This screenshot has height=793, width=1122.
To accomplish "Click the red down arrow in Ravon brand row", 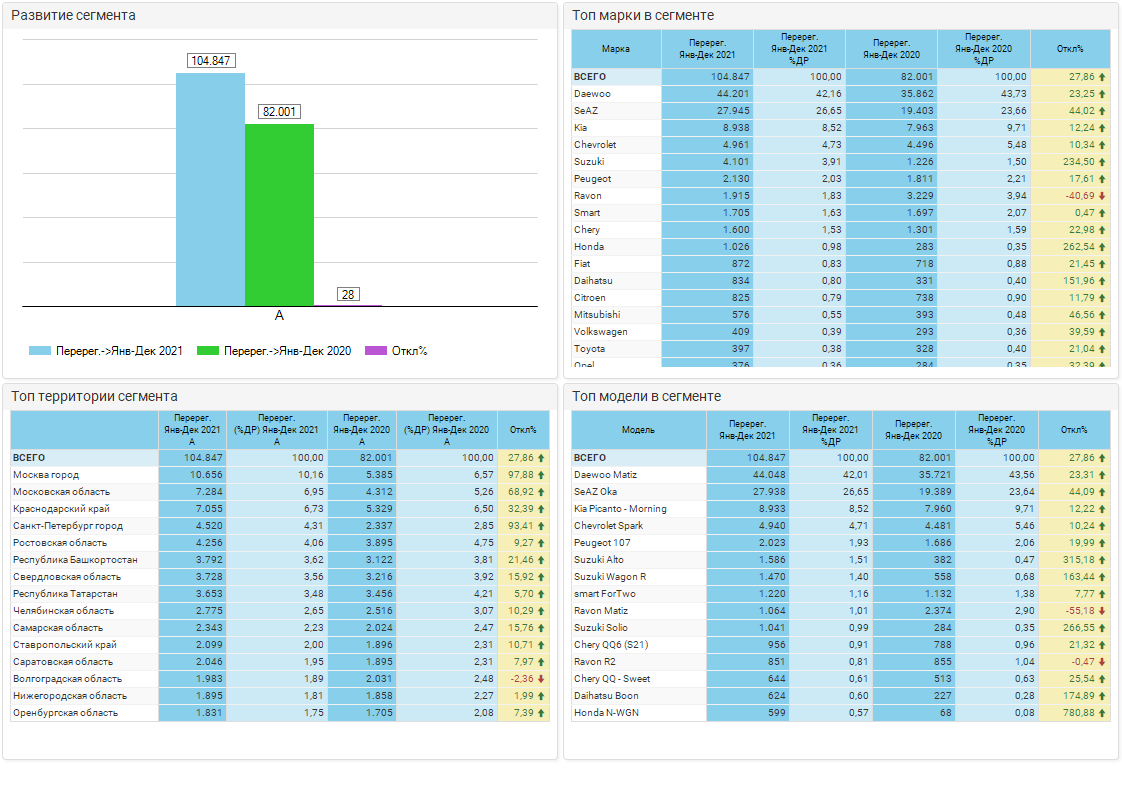I will pyautogui.click(x=1102, y=196).
